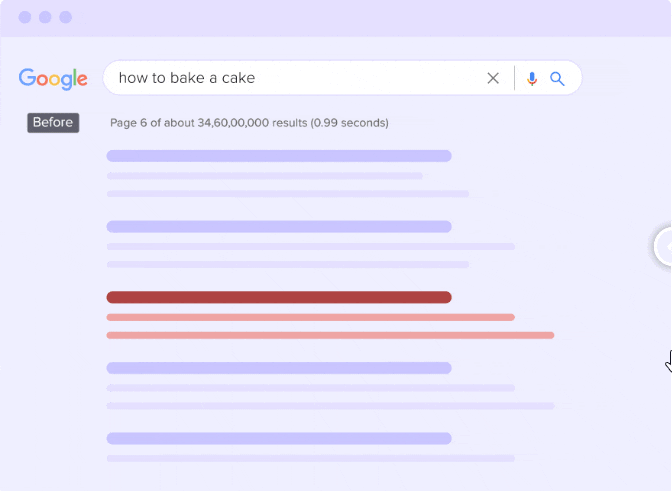The height and width of the screenshot is (491, 672).
Task: Click the longest light red snippet line
Action: (330, 335)
